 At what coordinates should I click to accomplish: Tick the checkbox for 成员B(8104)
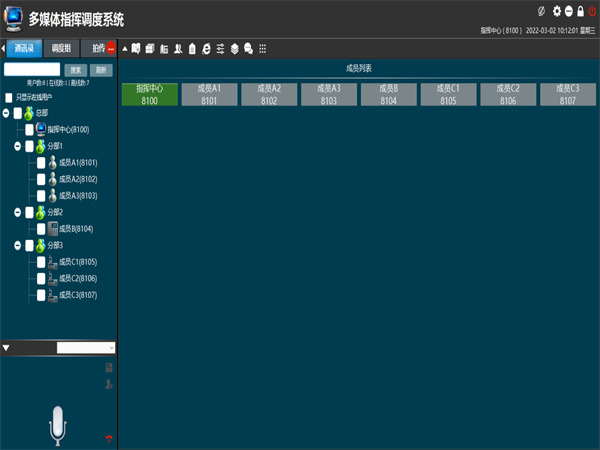coord(42,229)
